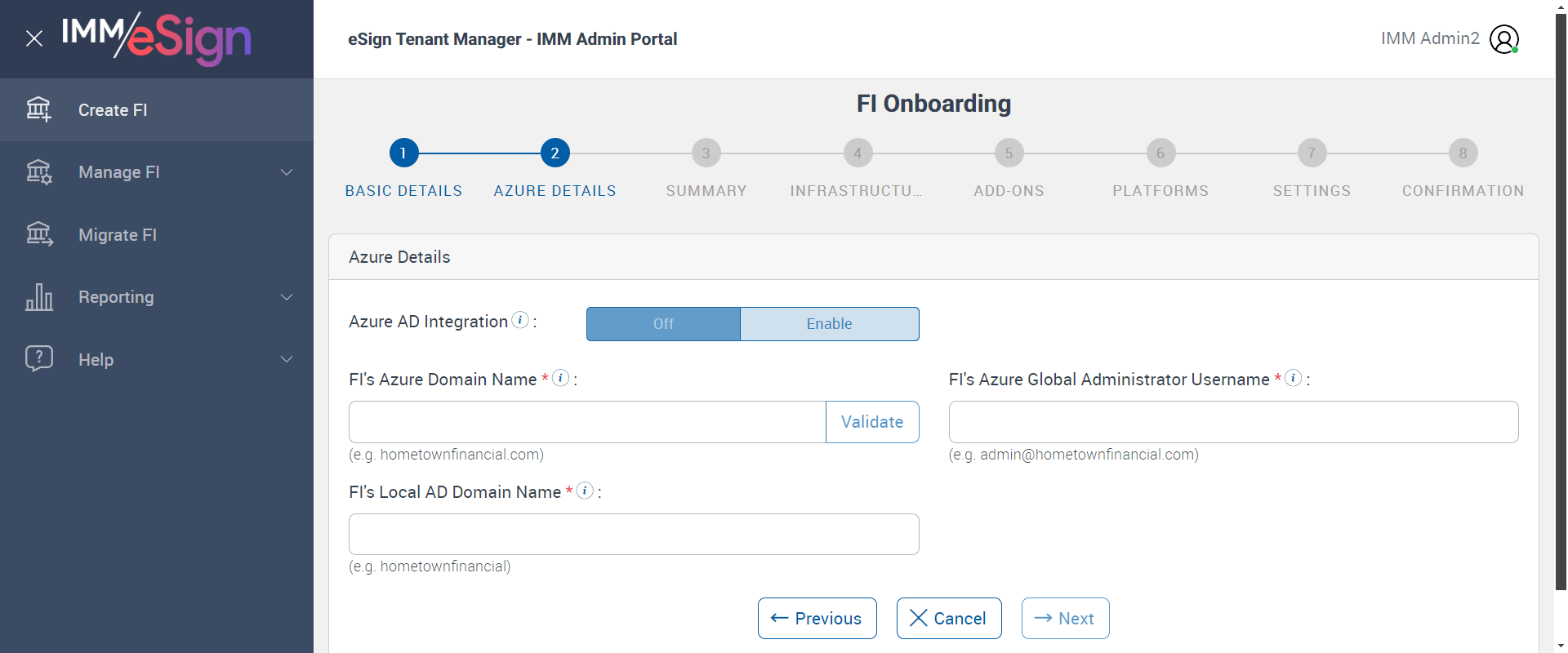The width and height of the screenshot is (1568, 653).
Task: Click the Migrate FI bank arrow icon
Action: click(38, 234)
